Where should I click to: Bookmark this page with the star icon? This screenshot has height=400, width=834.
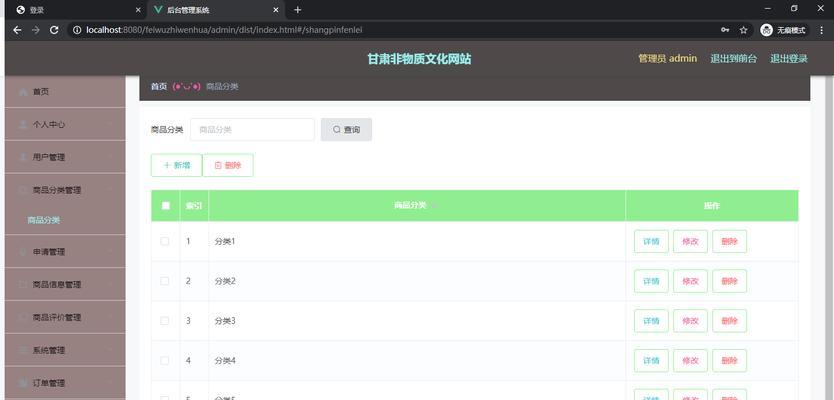tap(743, 30)
